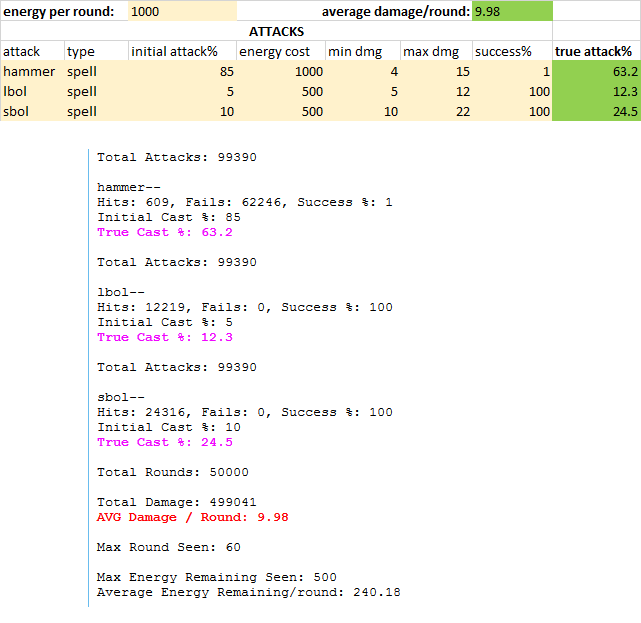Click 'sbol--' heading in the output log

click(121, 397)
